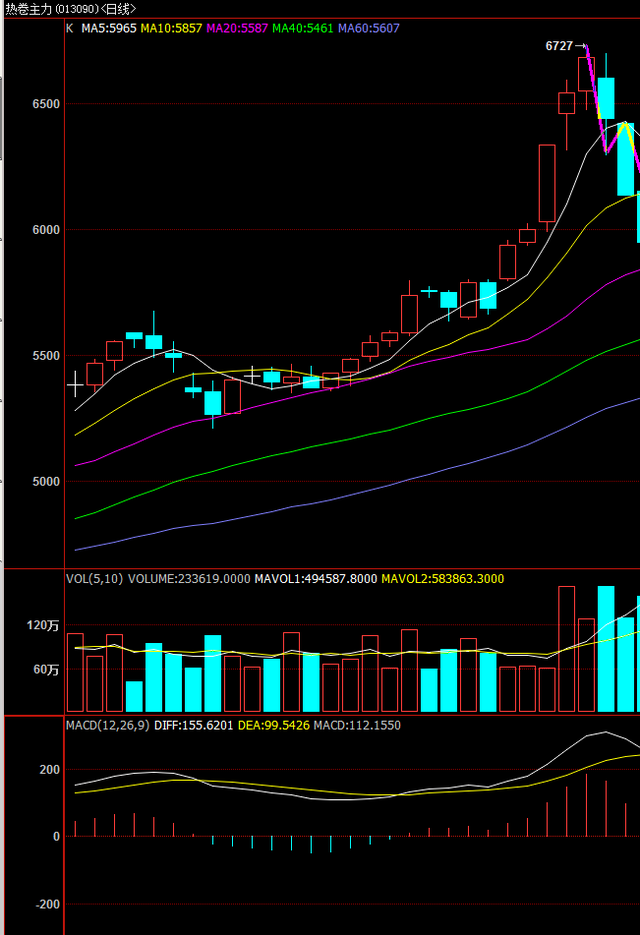Select the magenta MA20:5587 label

tap(237, 29)
